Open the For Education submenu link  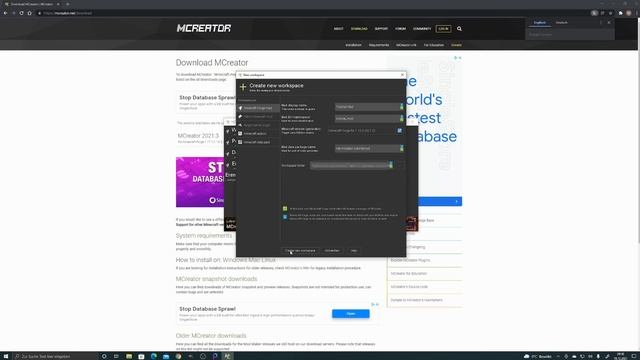[433, 45]
